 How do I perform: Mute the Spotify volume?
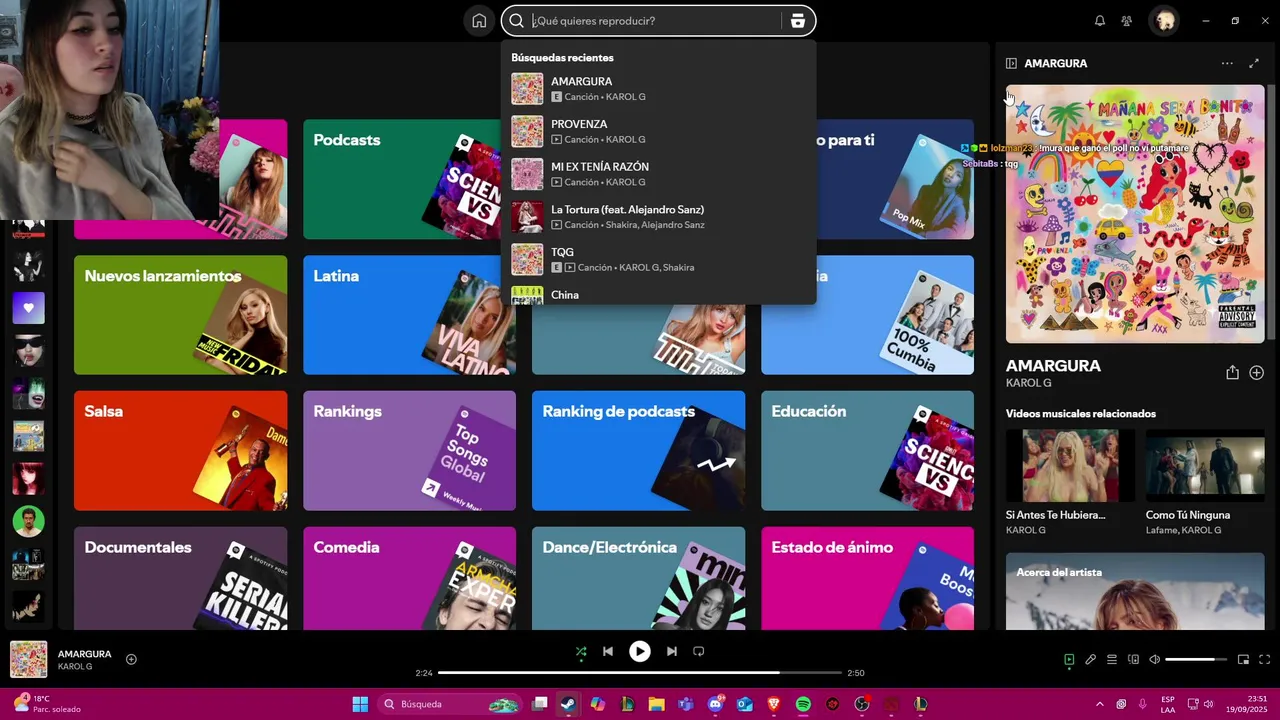1155,659
